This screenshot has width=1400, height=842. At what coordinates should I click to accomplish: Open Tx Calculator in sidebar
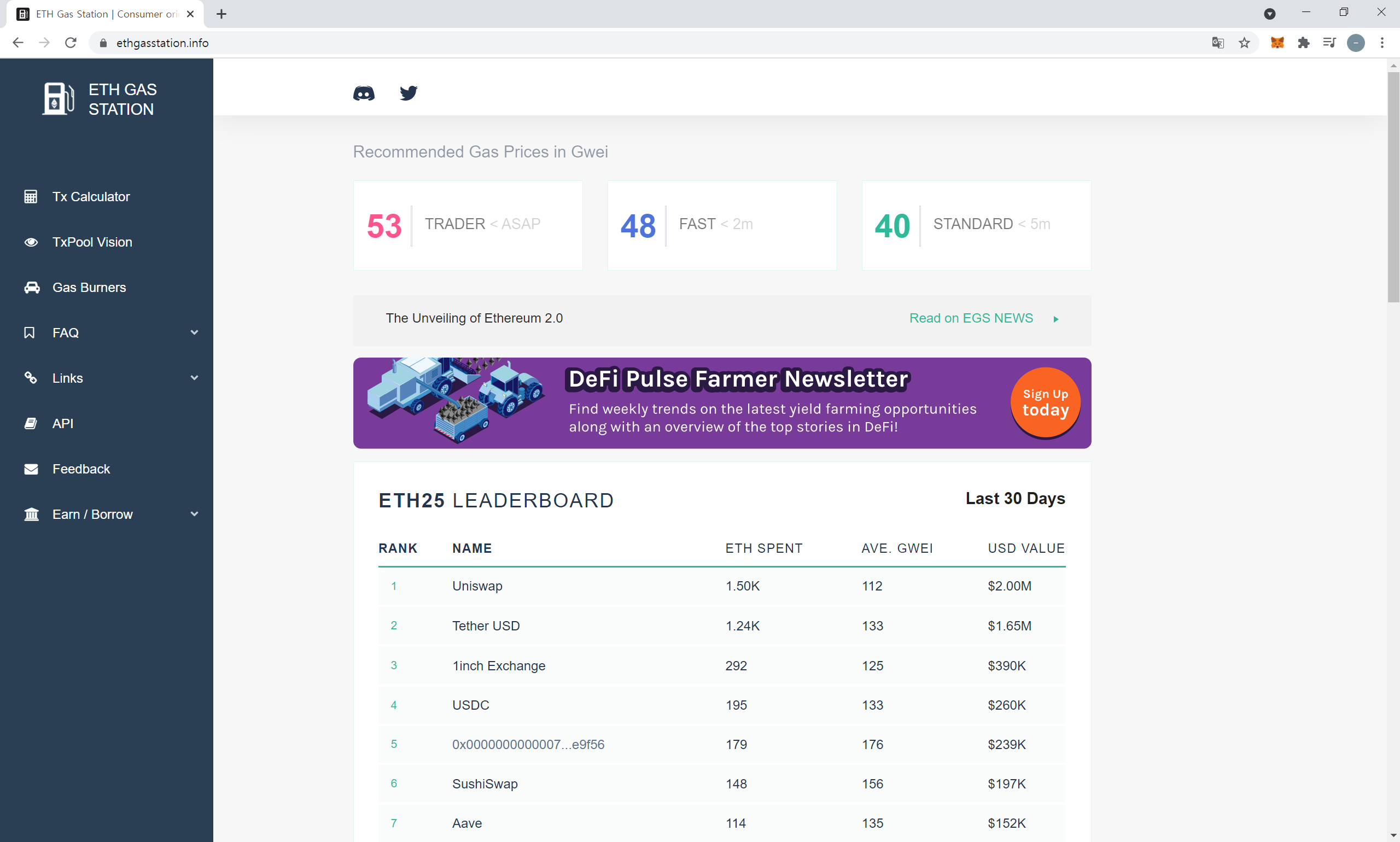pos(91,197)
